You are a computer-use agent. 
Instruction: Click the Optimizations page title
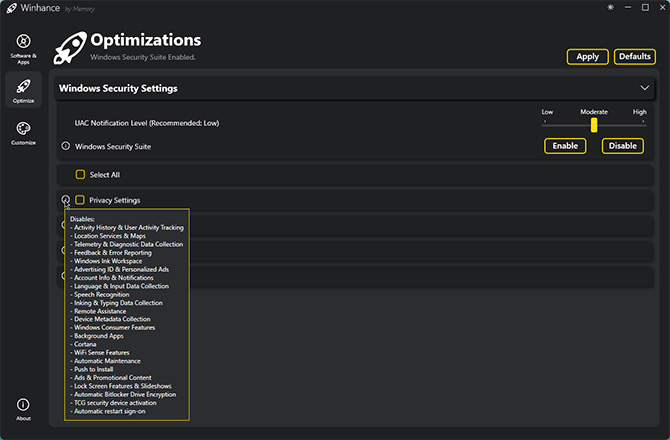coord(146,40)
